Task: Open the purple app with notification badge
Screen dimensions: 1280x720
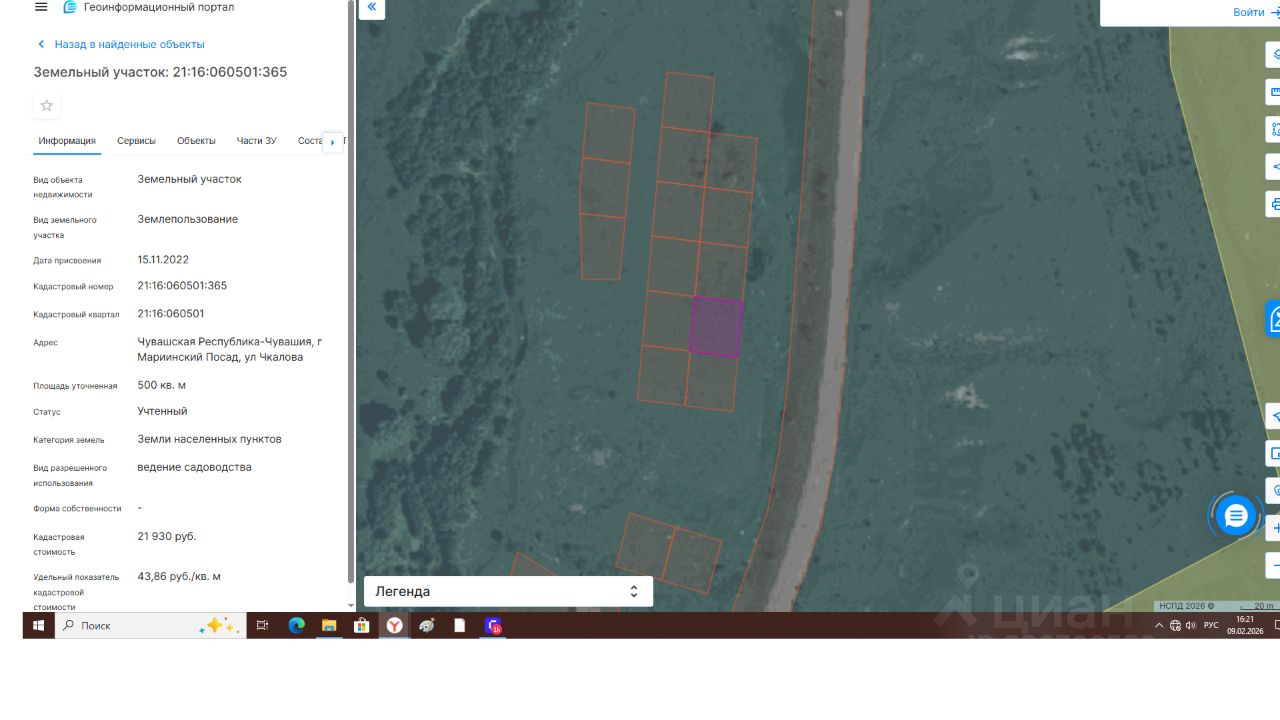Action: pyautogui.click(x=493, y=625)
